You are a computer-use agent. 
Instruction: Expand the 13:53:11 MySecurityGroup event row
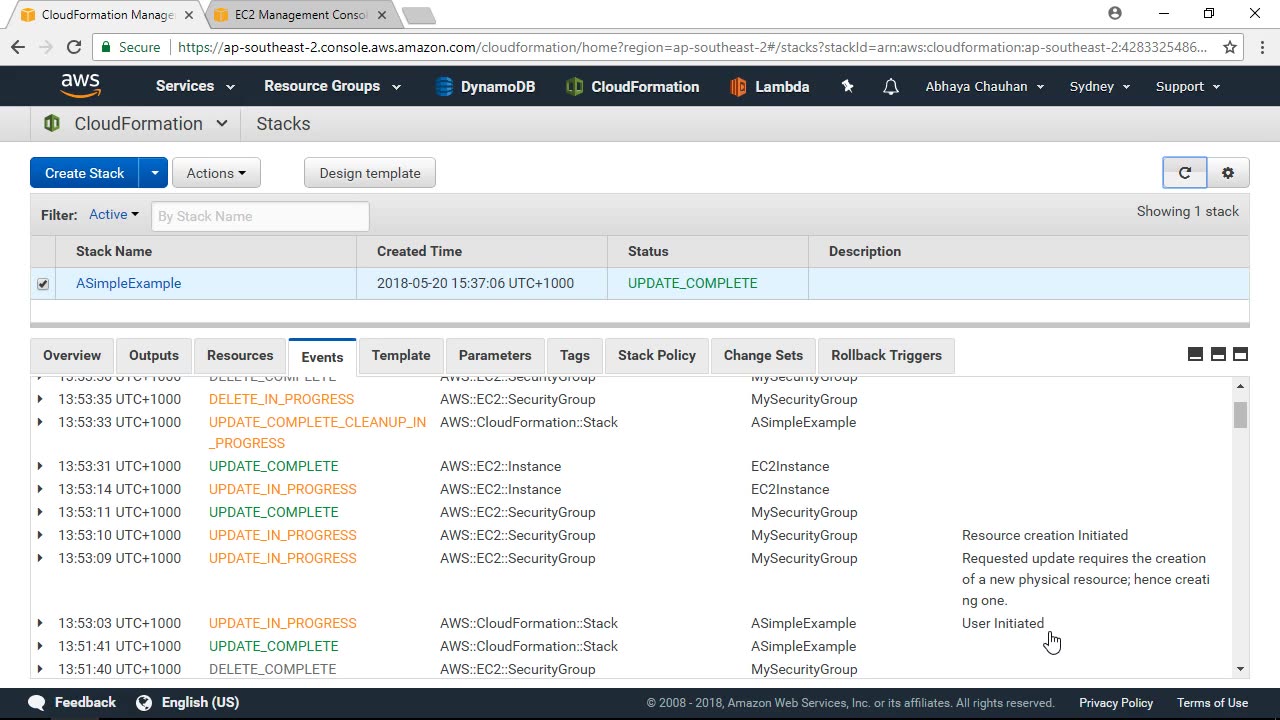(40, 512)
